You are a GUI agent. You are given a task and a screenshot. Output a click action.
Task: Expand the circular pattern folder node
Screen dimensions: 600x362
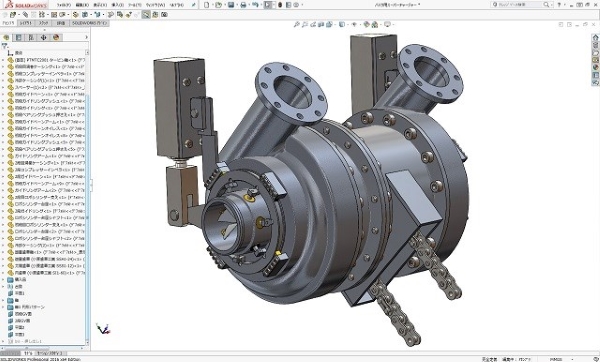[3, 307]
